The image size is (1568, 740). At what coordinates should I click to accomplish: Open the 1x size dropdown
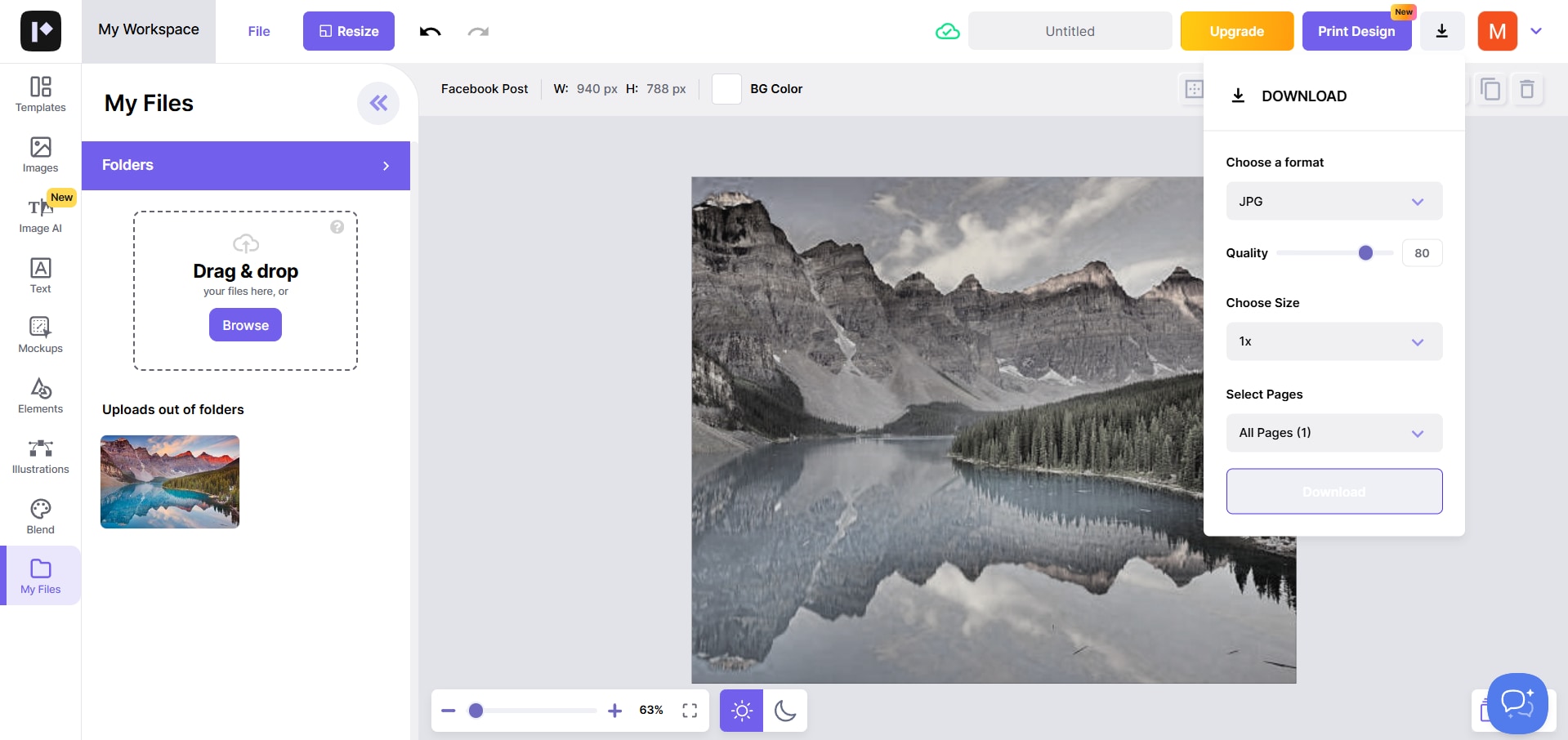click(x=1333, y=341)
